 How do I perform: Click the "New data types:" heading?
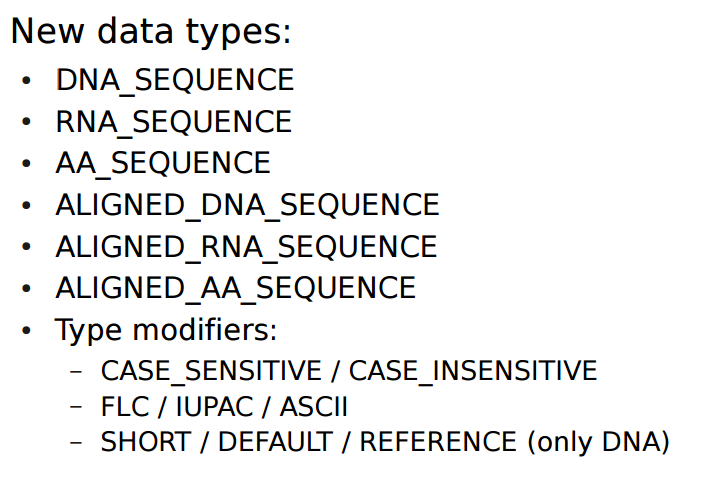point(151,32)
